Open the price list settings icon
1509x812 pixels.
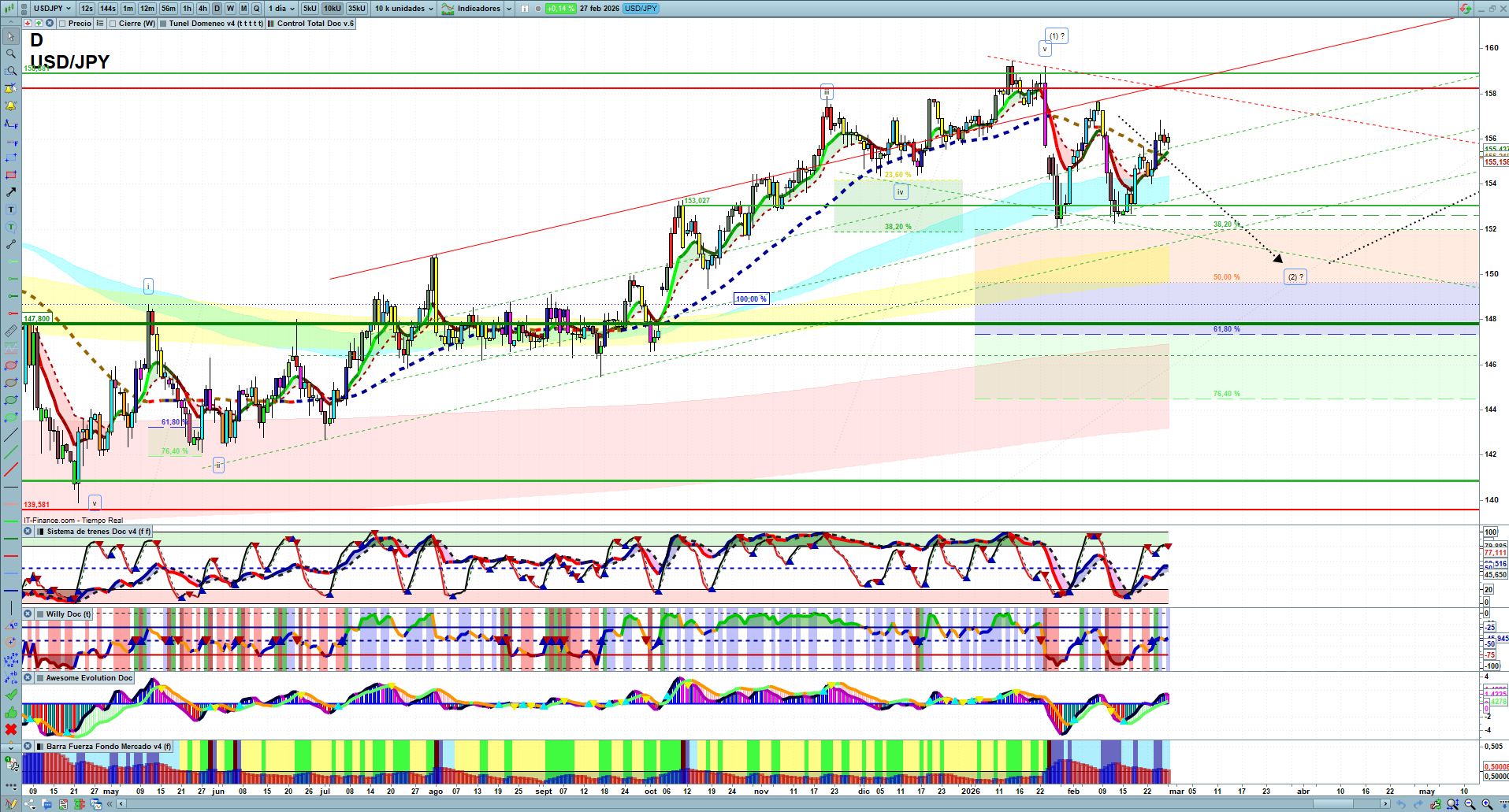[99, 24]
